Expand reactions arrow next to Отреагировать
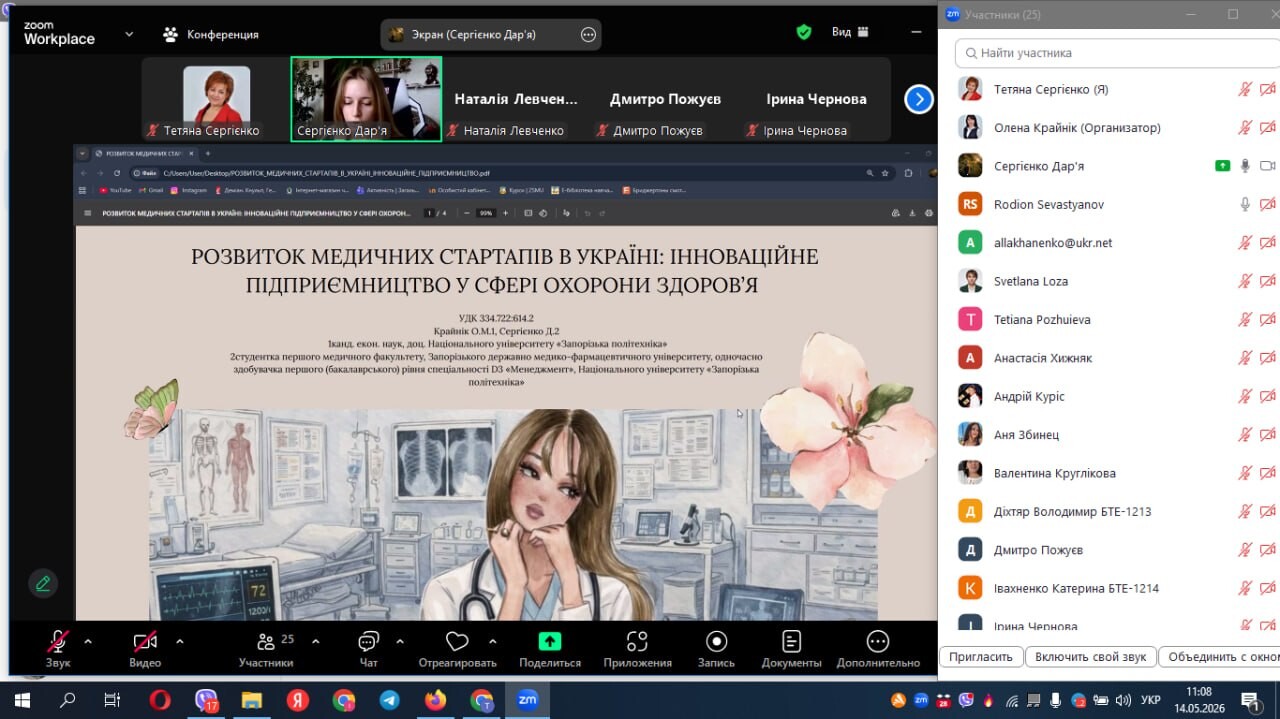The width and height of the screenshot is (1280, 719). [492, 641]
